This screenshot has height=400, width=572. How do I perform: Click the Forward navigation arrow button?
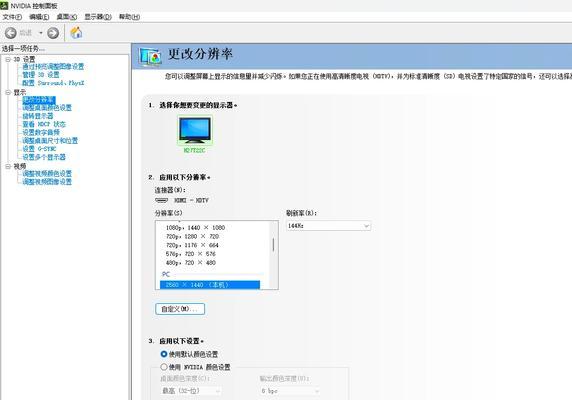coord(53,33)
